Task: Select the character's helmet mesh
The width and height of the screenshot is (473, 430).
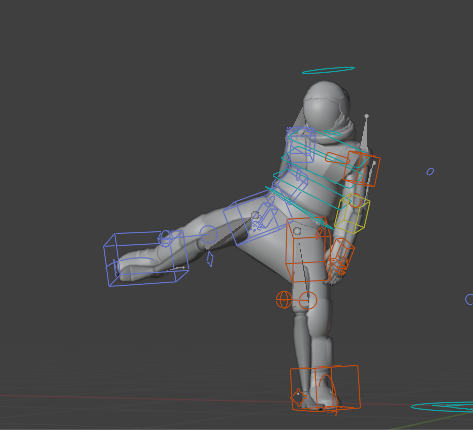Action: [326, 105]
